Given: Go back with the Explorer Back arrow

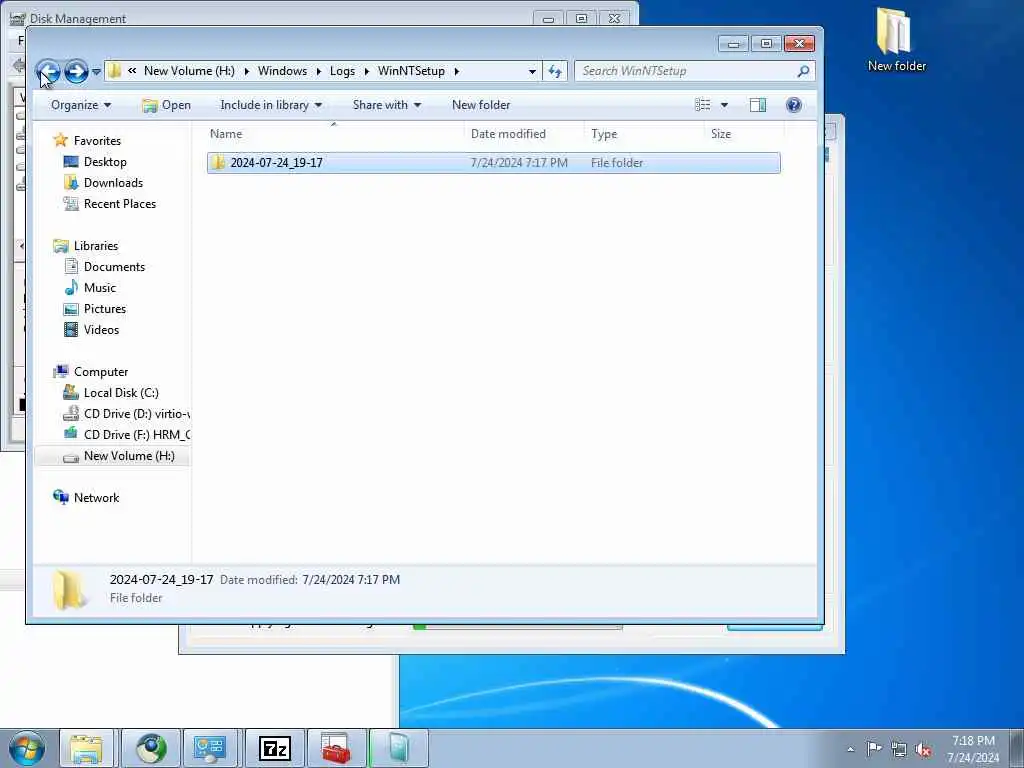Looking at the screenshot, I should [47, 71].
